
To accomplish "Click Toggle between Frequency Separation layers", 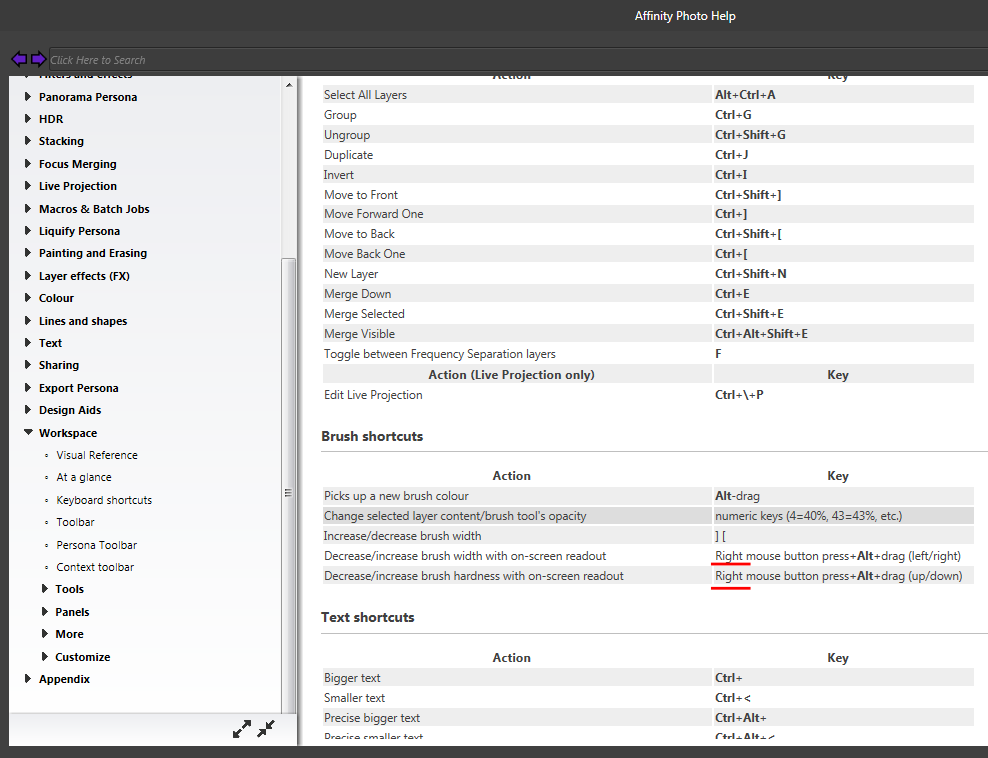I will click(439, 354).
